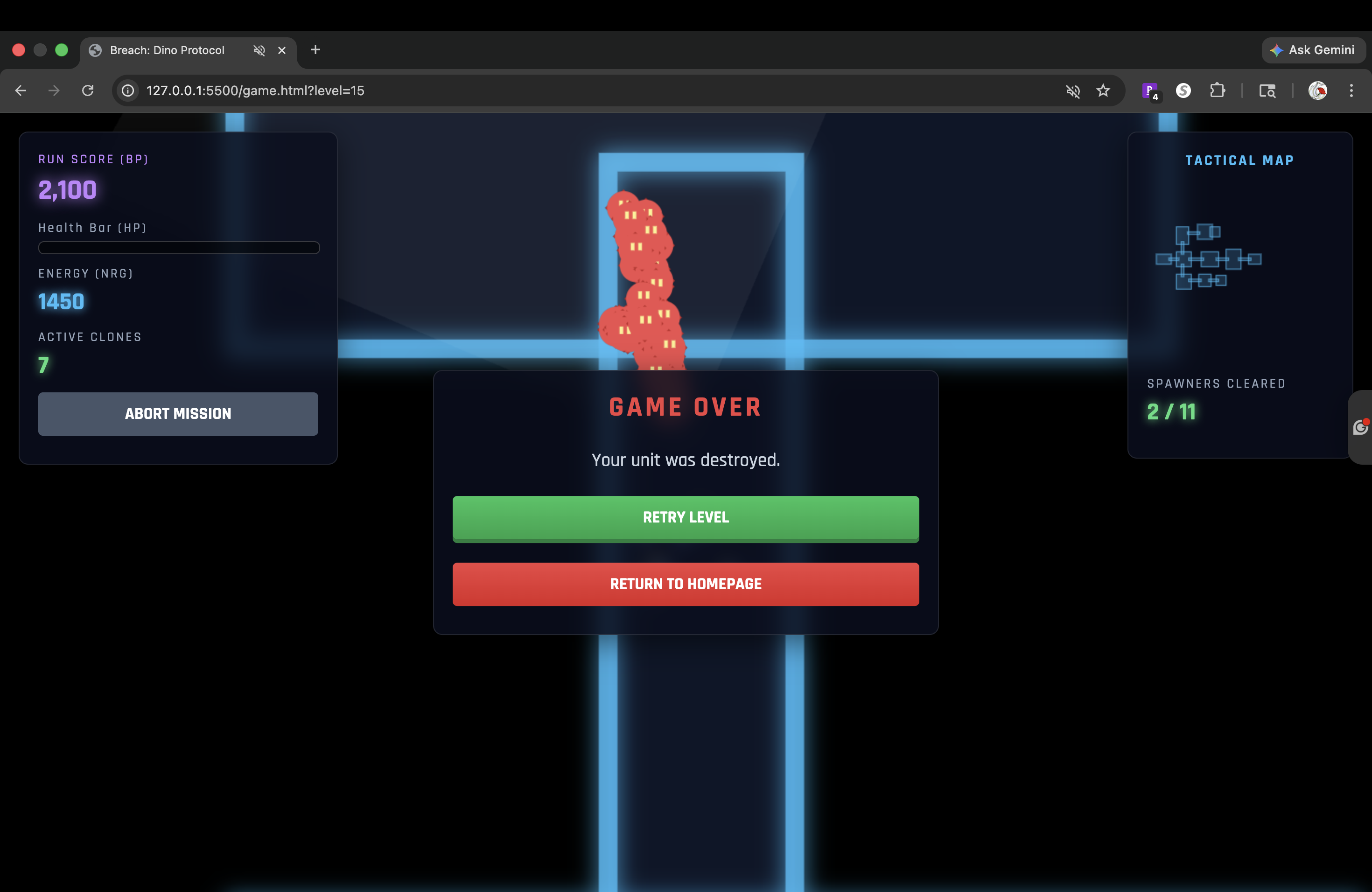The height and width of the screenshot is (892, 1372).
Task: Click the site info icon
Action: pyautogui.click(x=128, y=91)
